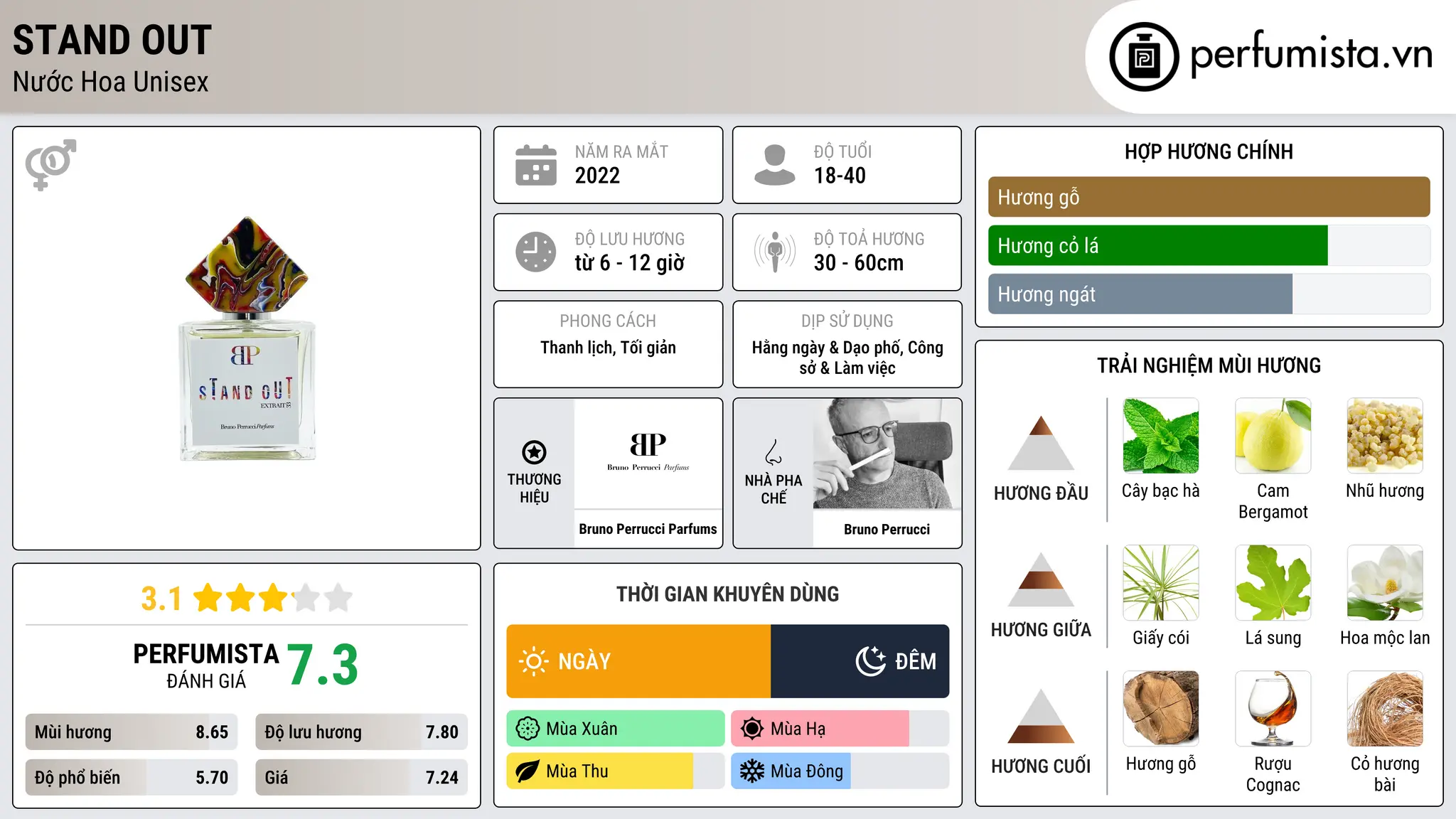The image size is (1456, 819).
Task: Click the Nước Hoa Unisex subtitle
Action: tap(110, 82)
